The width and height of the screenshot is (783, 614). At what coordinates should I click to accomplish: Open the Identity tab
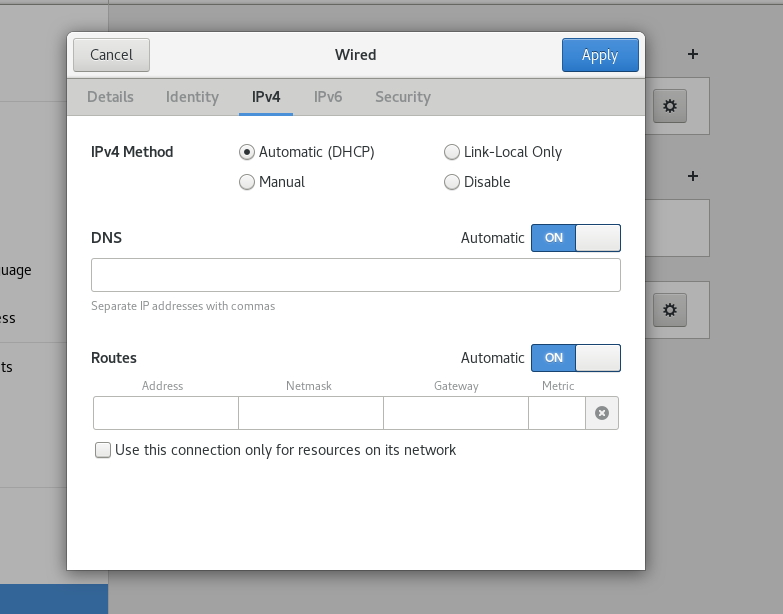click(x=192, y=97)
